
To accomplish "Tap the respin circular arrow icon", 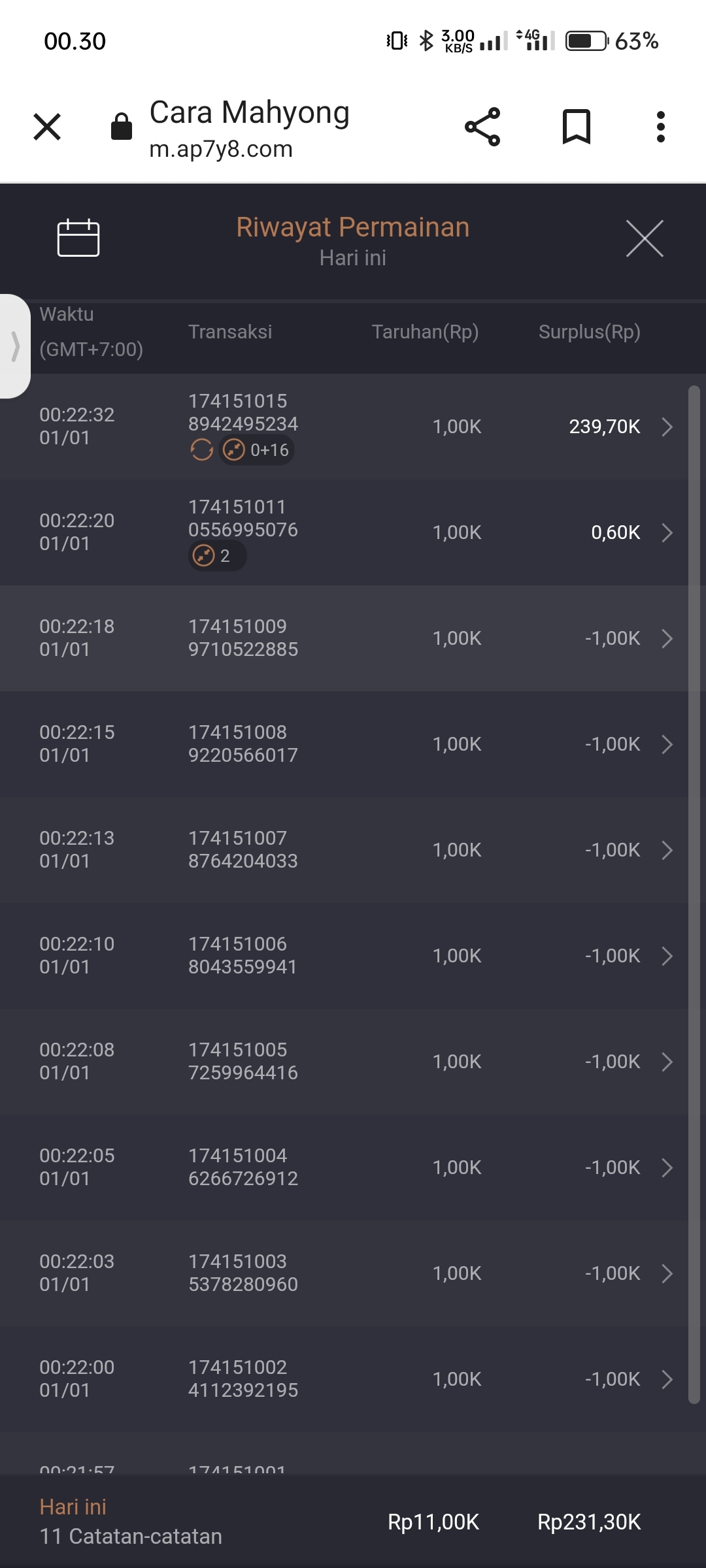I will tap(201, 450).
